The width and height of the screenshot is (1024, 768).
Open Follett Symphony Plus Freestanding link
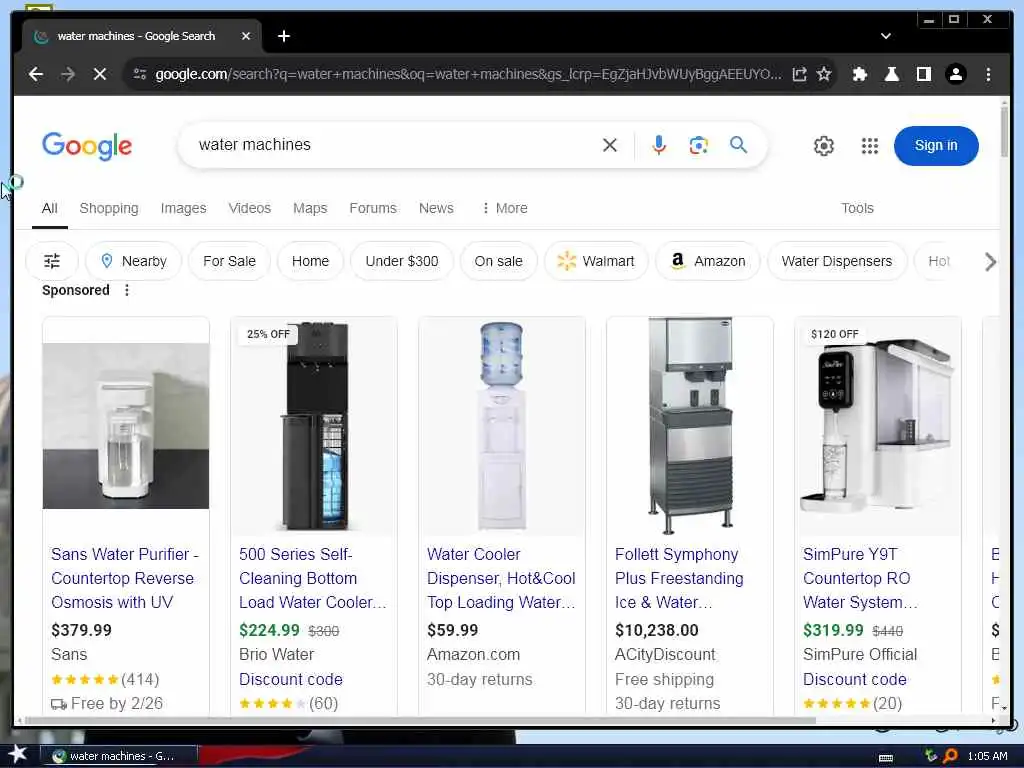[679, 579]
